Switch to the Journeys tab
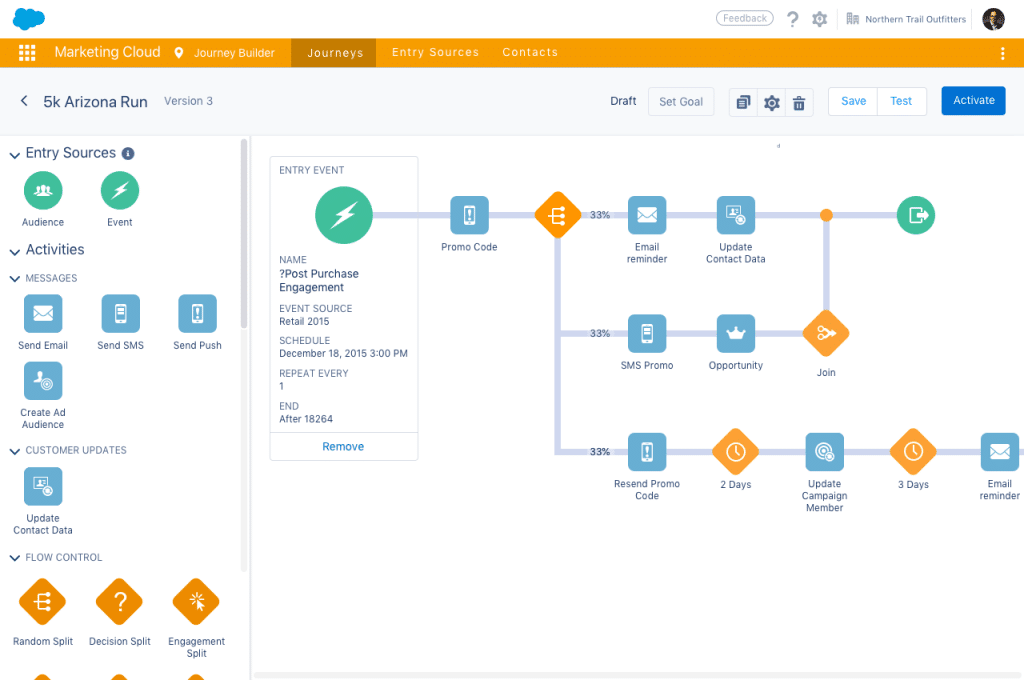The image size is (1024, 680). tap(334, 53)
